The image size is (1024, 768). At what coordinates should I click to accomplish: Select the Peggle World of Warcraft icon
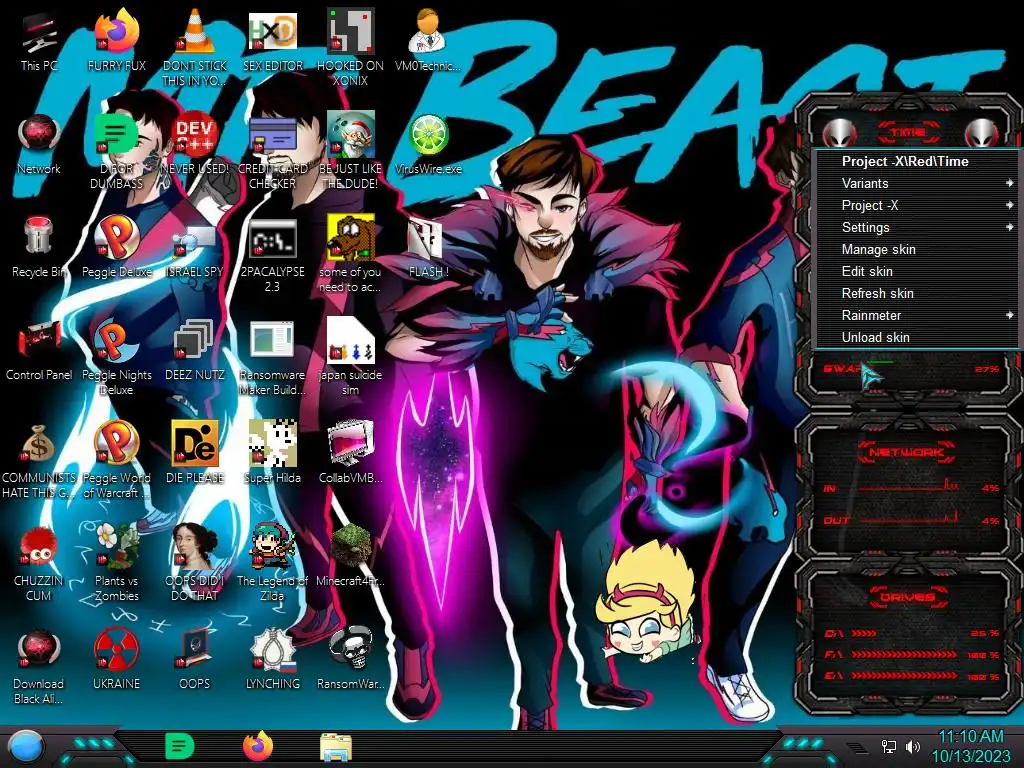tap(116, 460)
